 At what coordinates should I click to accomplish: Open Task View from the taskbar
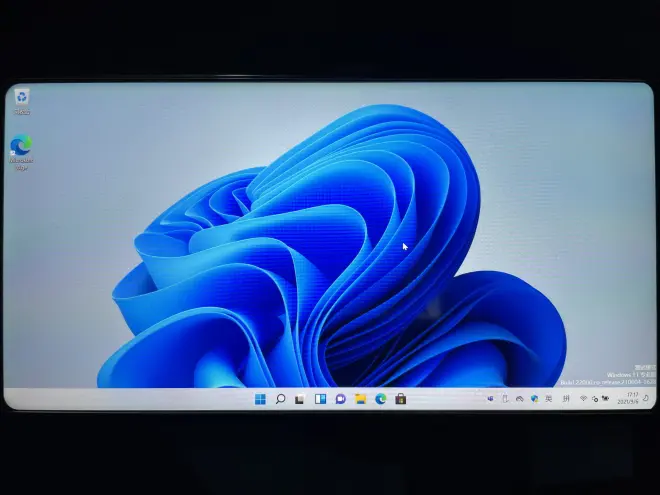point(300,399)
